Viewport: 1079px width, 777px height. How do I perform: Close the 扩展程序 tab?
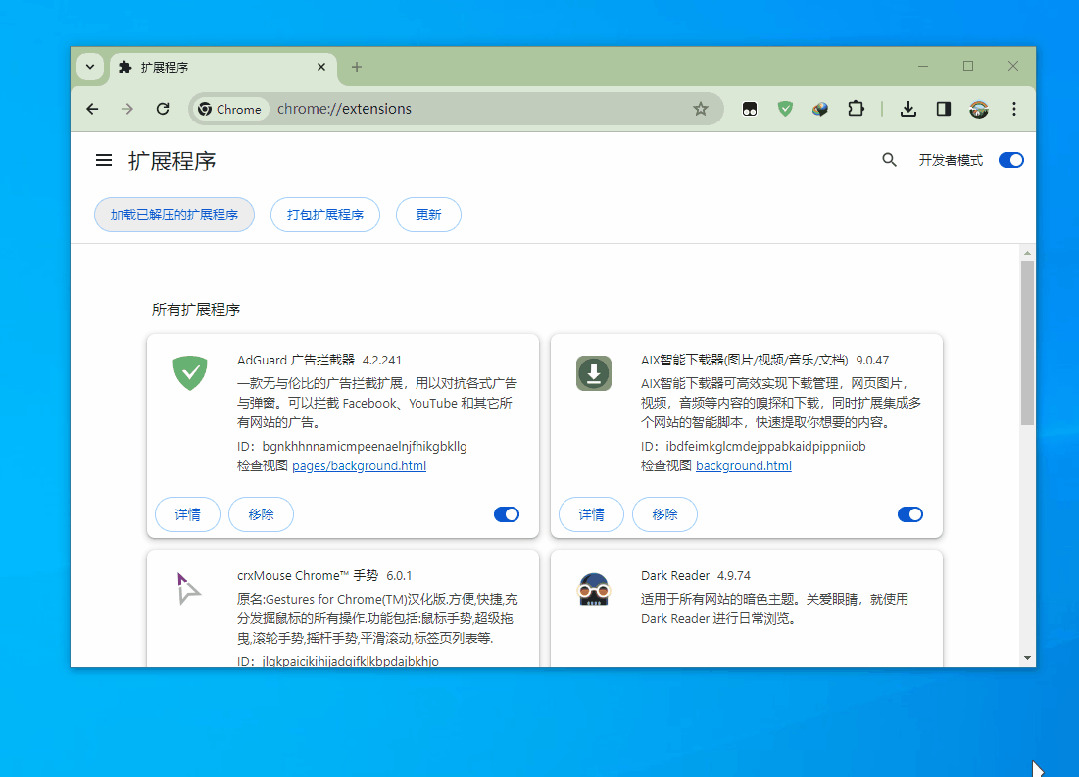click(321, 67)
